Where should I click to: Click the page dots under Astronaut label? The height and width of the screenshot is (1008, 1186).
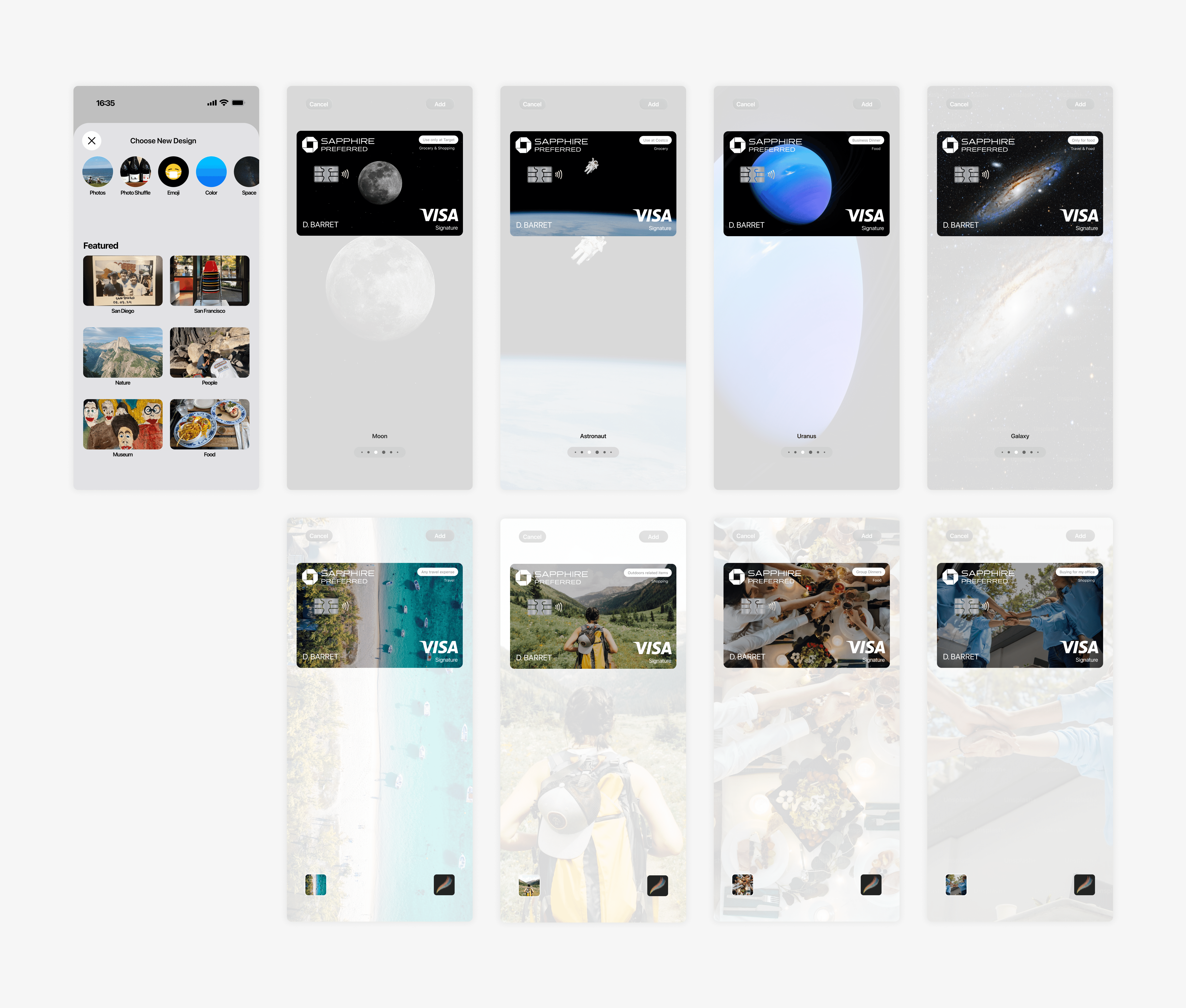[x=593, y=452]
